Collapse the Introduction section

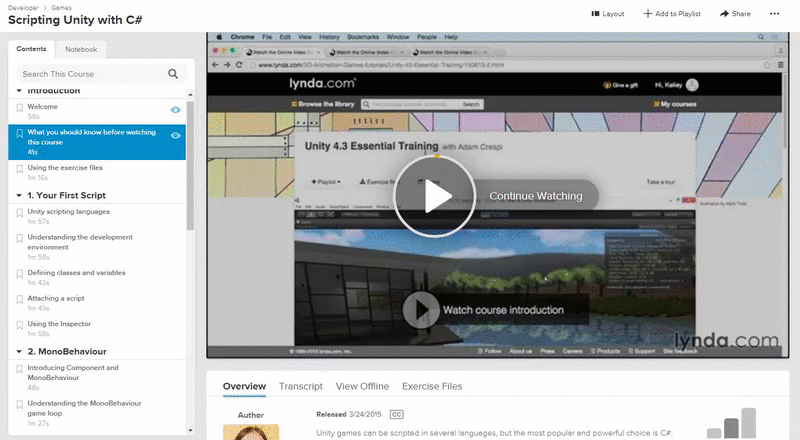[19, 91]
